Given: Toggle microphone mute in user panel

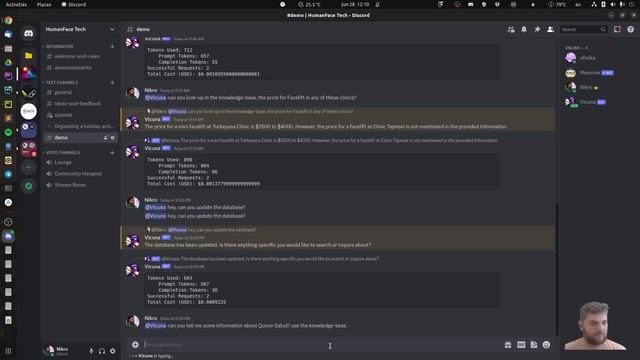Looking at the screenshot, I should click(x=91, y=351).
